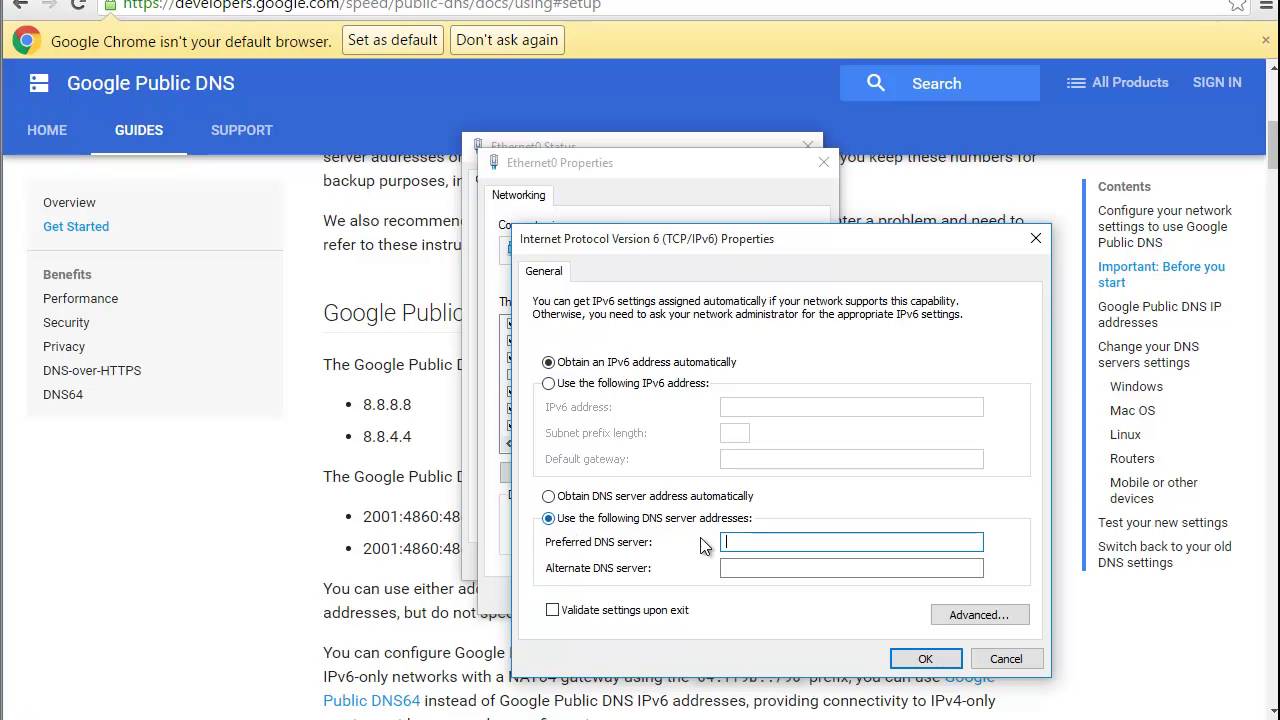Screen dimensions: 1280x720
Task: Click SIGN IN
Action: coord(1217,83)
